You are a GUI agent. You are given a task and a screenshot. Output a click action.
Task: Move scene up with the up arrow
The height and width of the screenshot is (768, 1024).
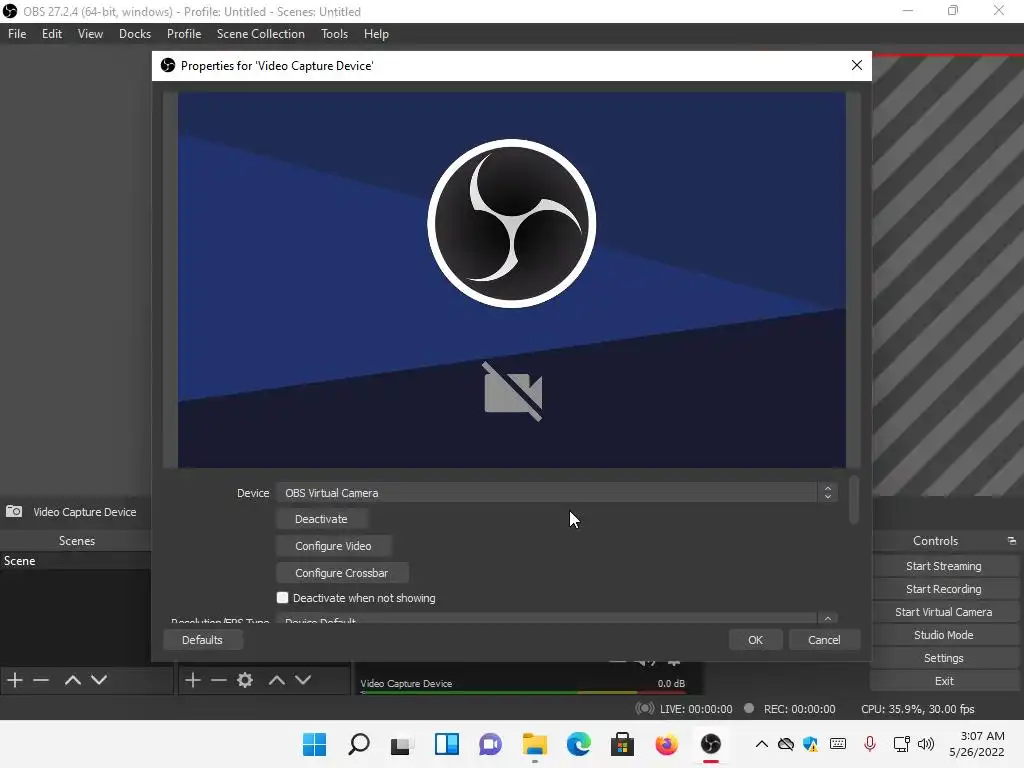tap(72, 680)
